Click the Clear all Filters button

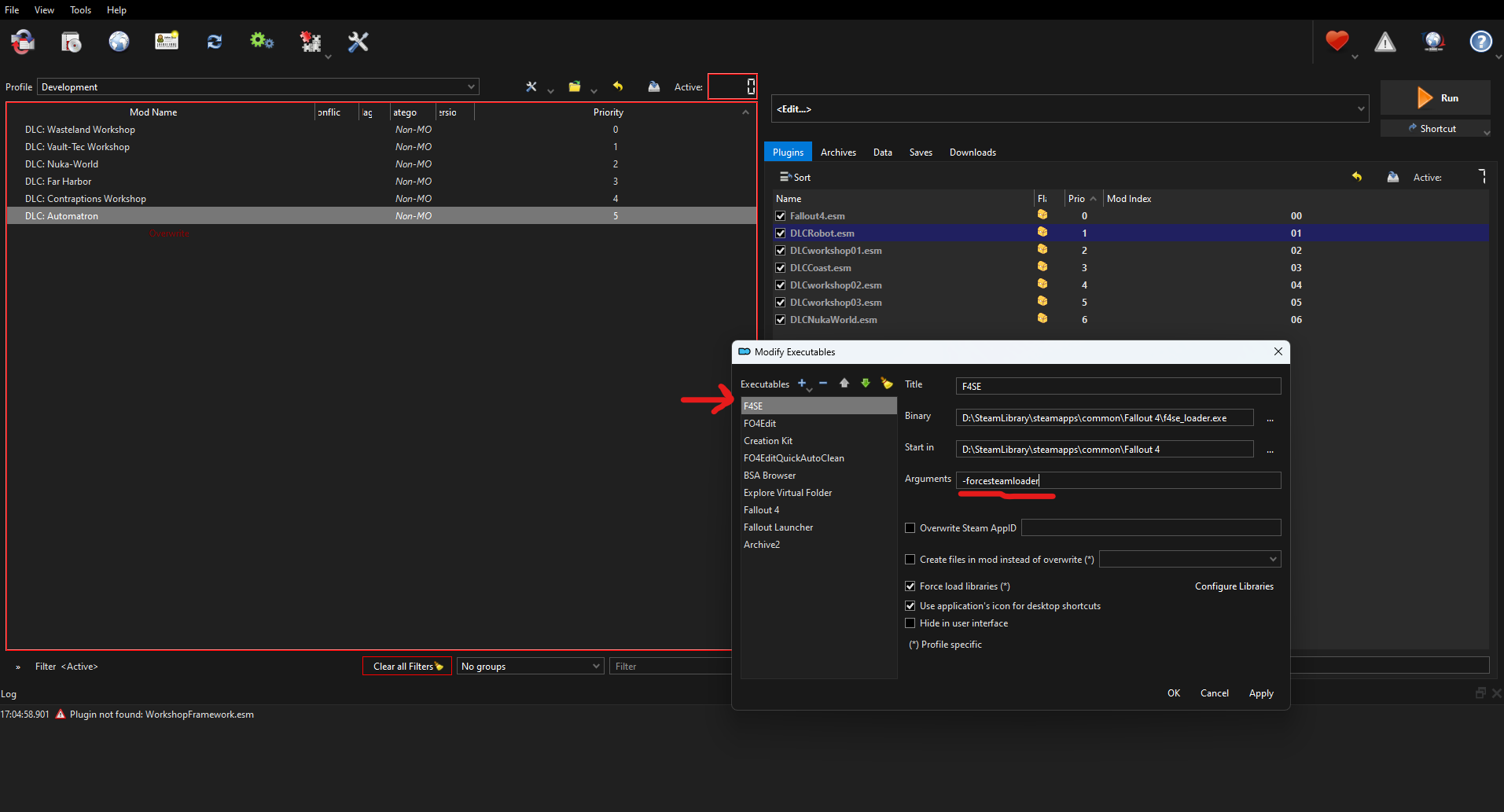pos(407,667)
